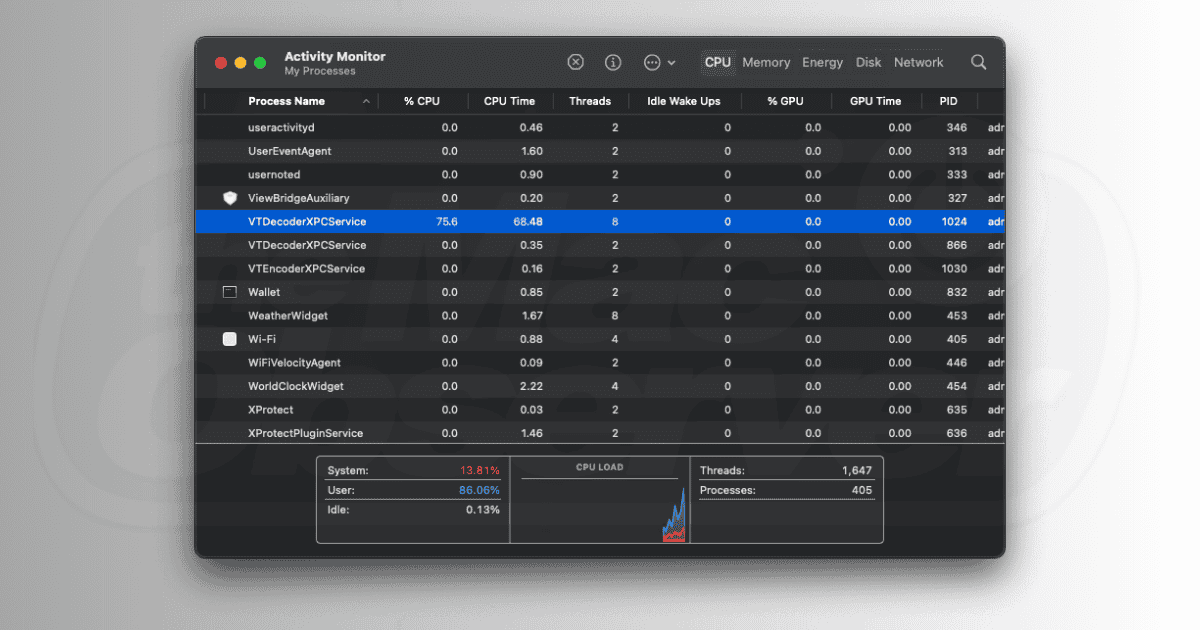
Task: Click the Wi-Fi process icon
Action: tap(230, 339)
